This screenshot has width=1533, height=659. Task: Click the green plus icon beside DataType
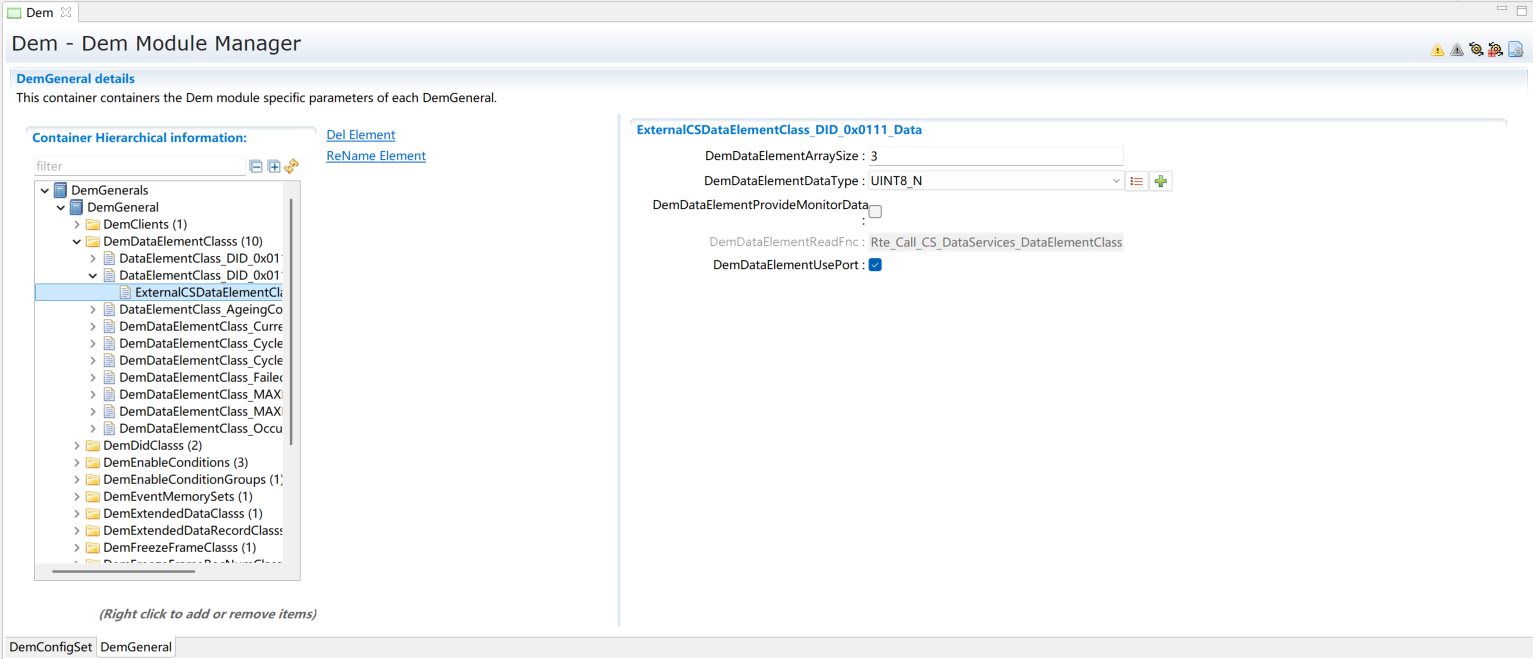pyautogui.click(x=1160, y=181)
